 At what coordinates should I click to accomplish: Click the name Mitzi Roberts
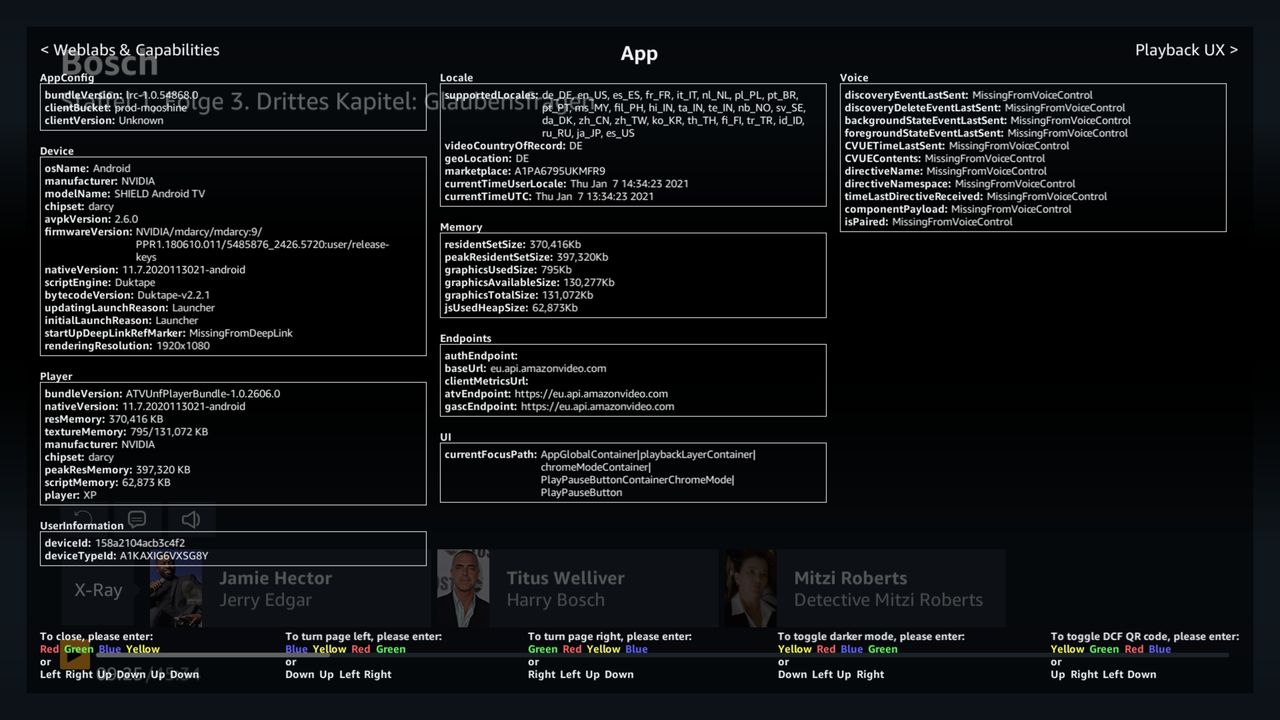[x=850, y=578]
